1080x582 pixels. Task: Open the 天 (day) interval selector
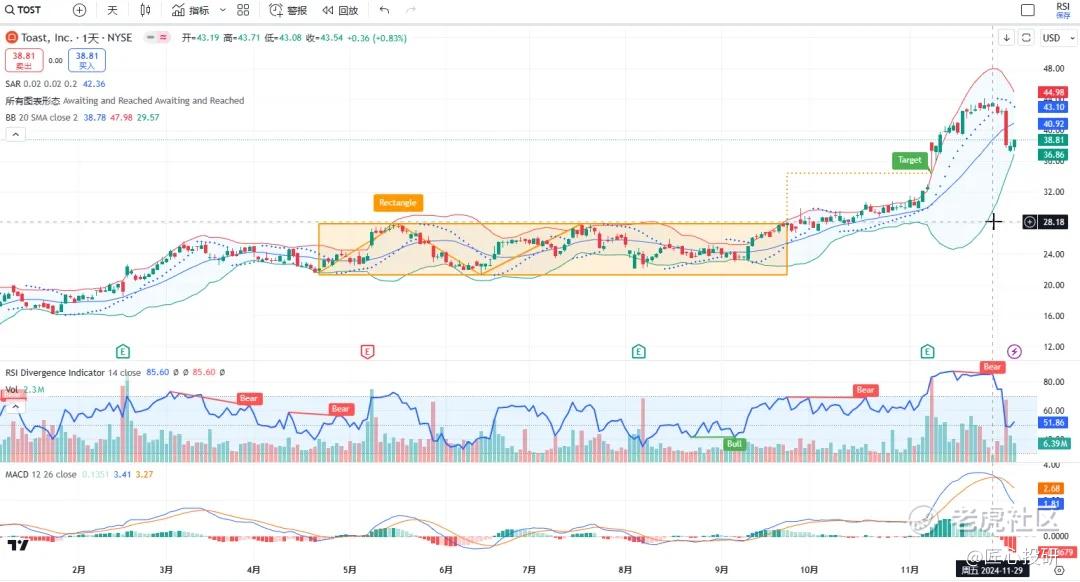click(x=112, y=10)
